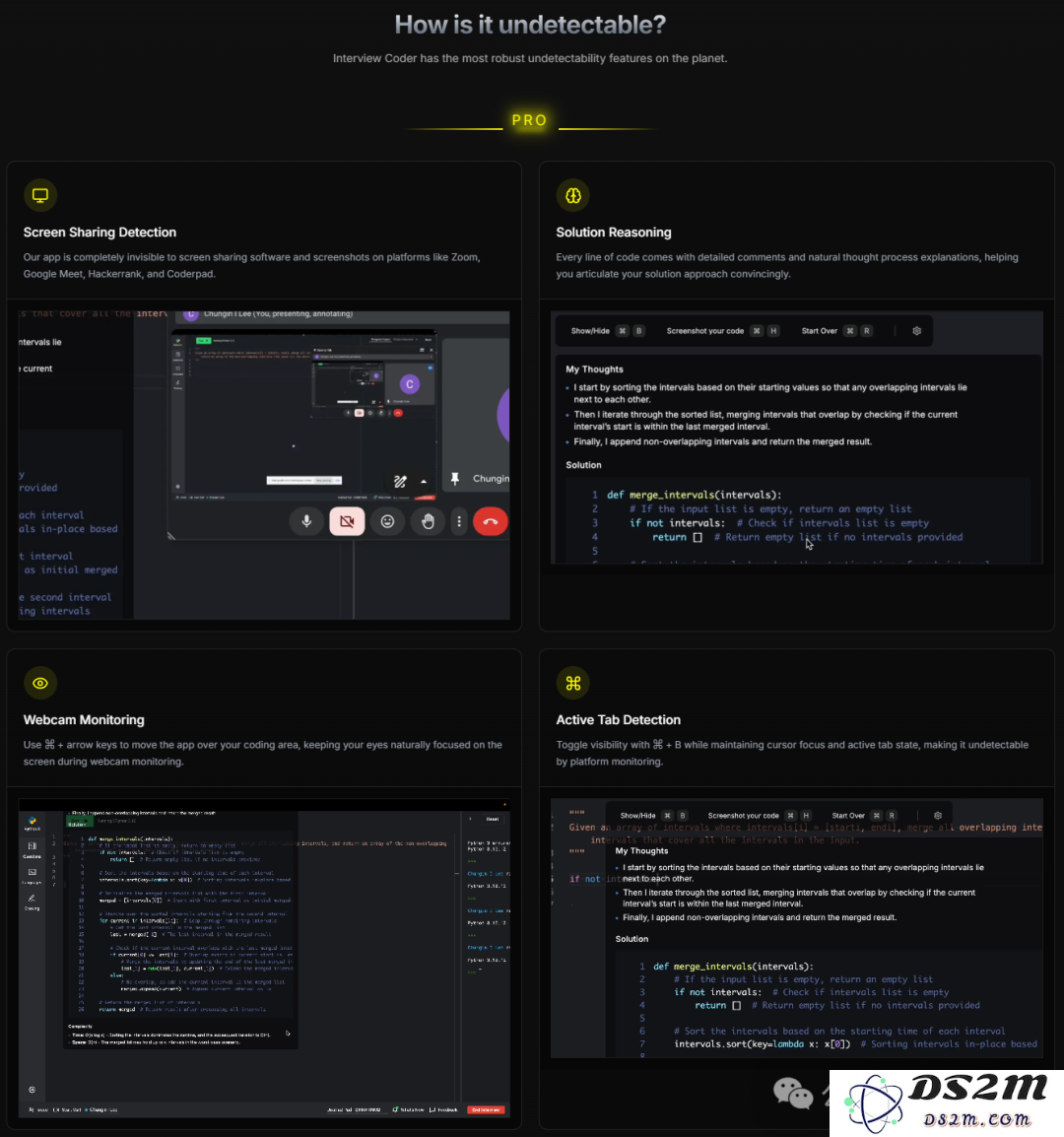Click the 'Solution Reasoning' heading
This screenshot has height=1137, width=1064.
(614, 233)
